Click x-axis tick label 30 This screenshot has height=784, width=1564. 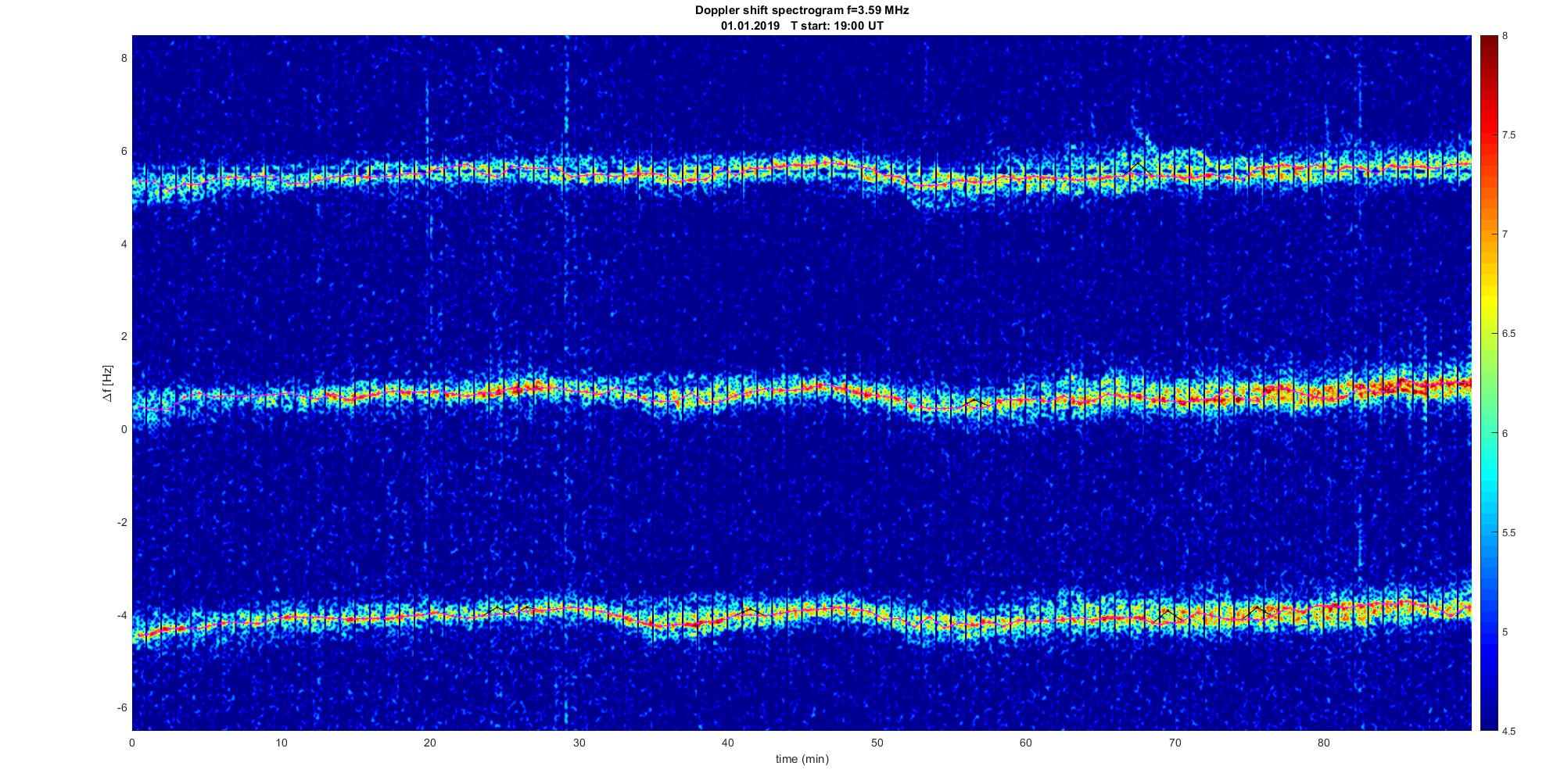tap(579, 743)
